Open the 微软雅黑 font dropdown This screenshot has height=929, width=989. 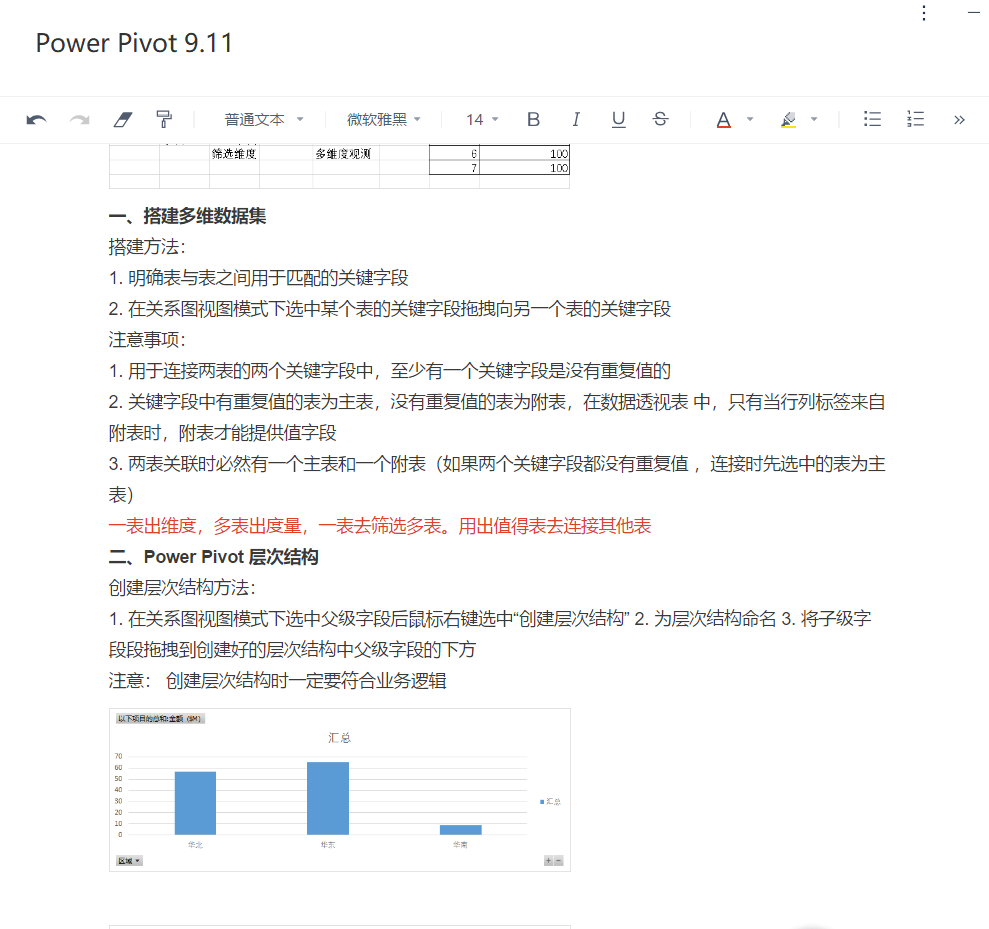383,119
